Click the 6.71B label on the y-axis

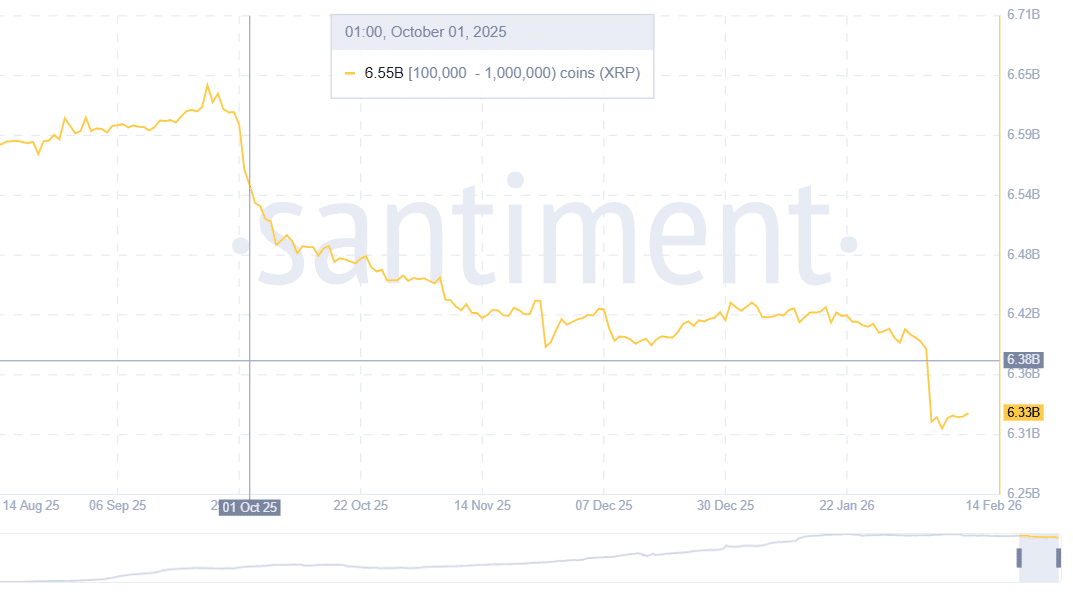(1022, 15)
